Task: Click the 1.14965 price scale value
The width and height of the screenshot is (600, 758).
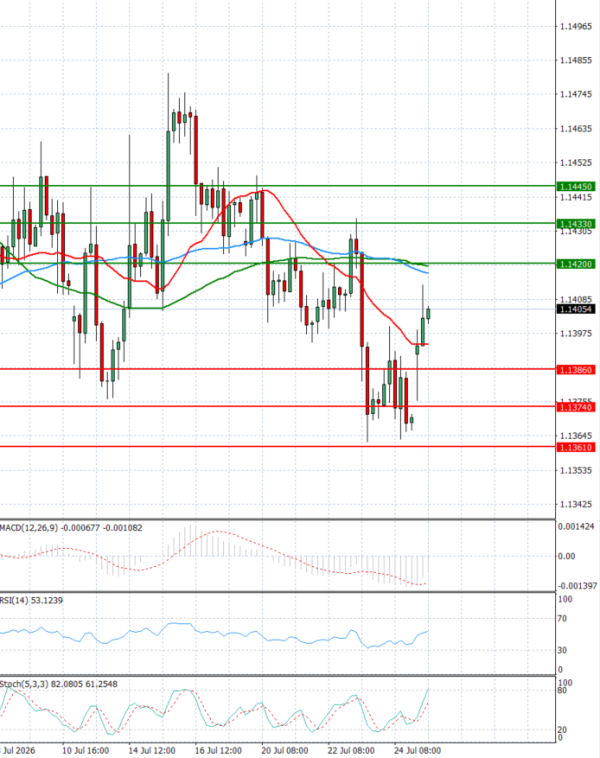Action: point(575,27)
